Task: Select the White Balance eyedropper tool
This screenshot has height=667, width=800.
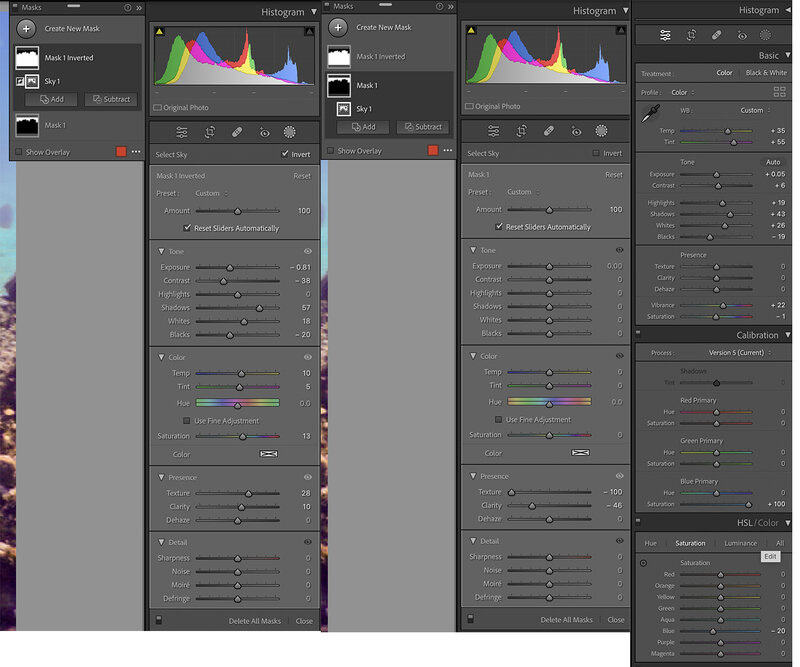Action: (647, 115)
